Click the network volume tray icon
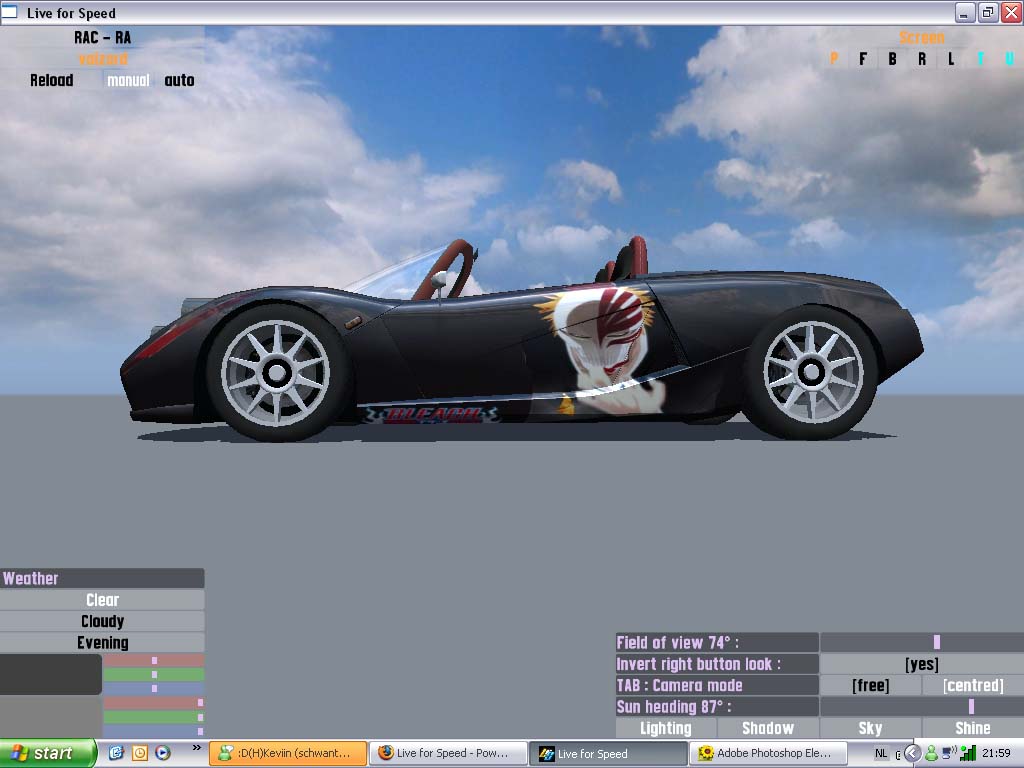1024x768 pixels. tap(949, 754)
